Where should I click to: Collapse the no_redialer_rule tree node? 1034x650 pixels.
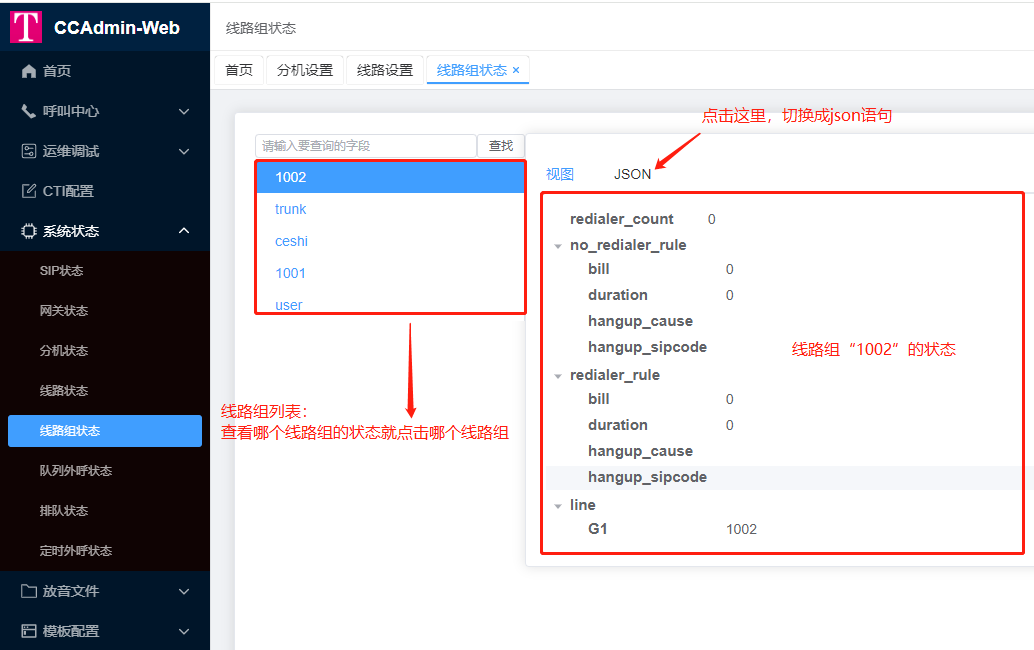click(558, 244)
